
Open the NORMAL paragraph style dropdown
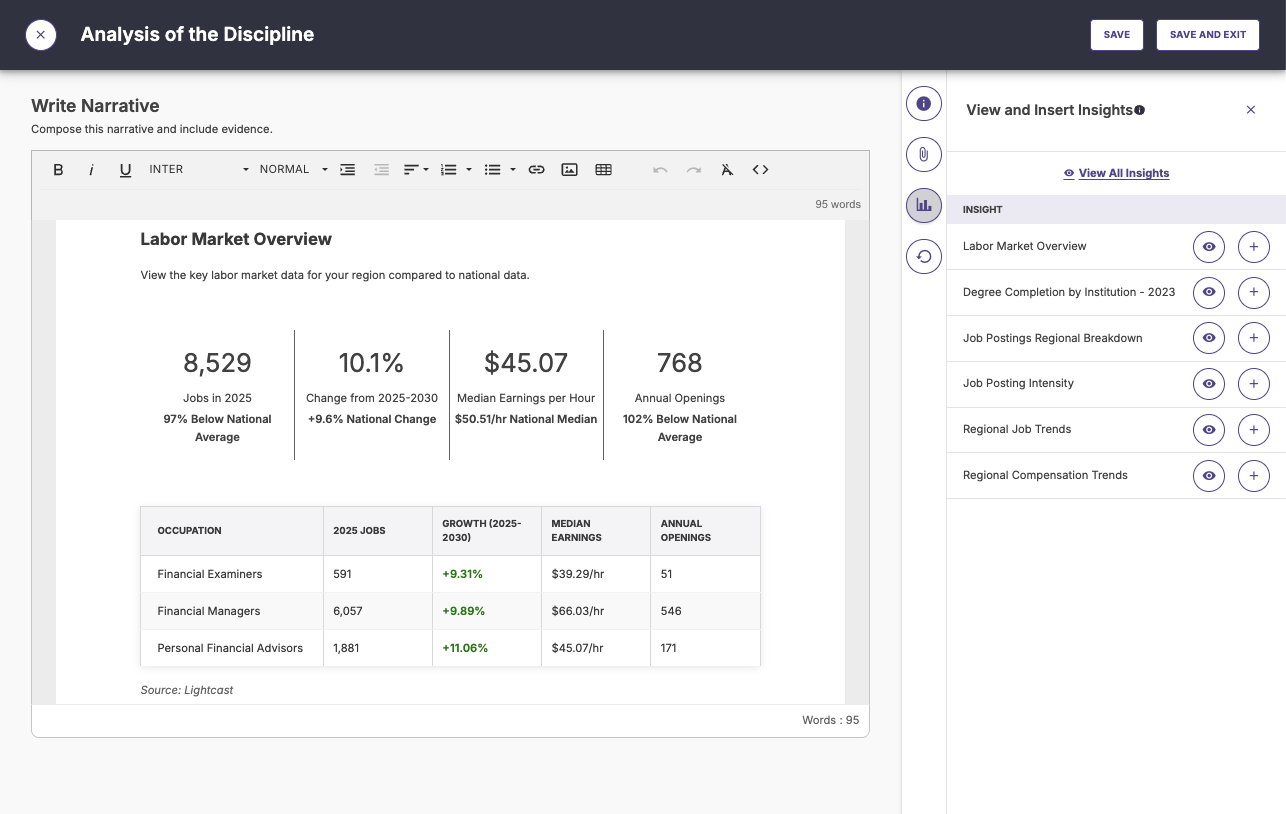(294, 170)
